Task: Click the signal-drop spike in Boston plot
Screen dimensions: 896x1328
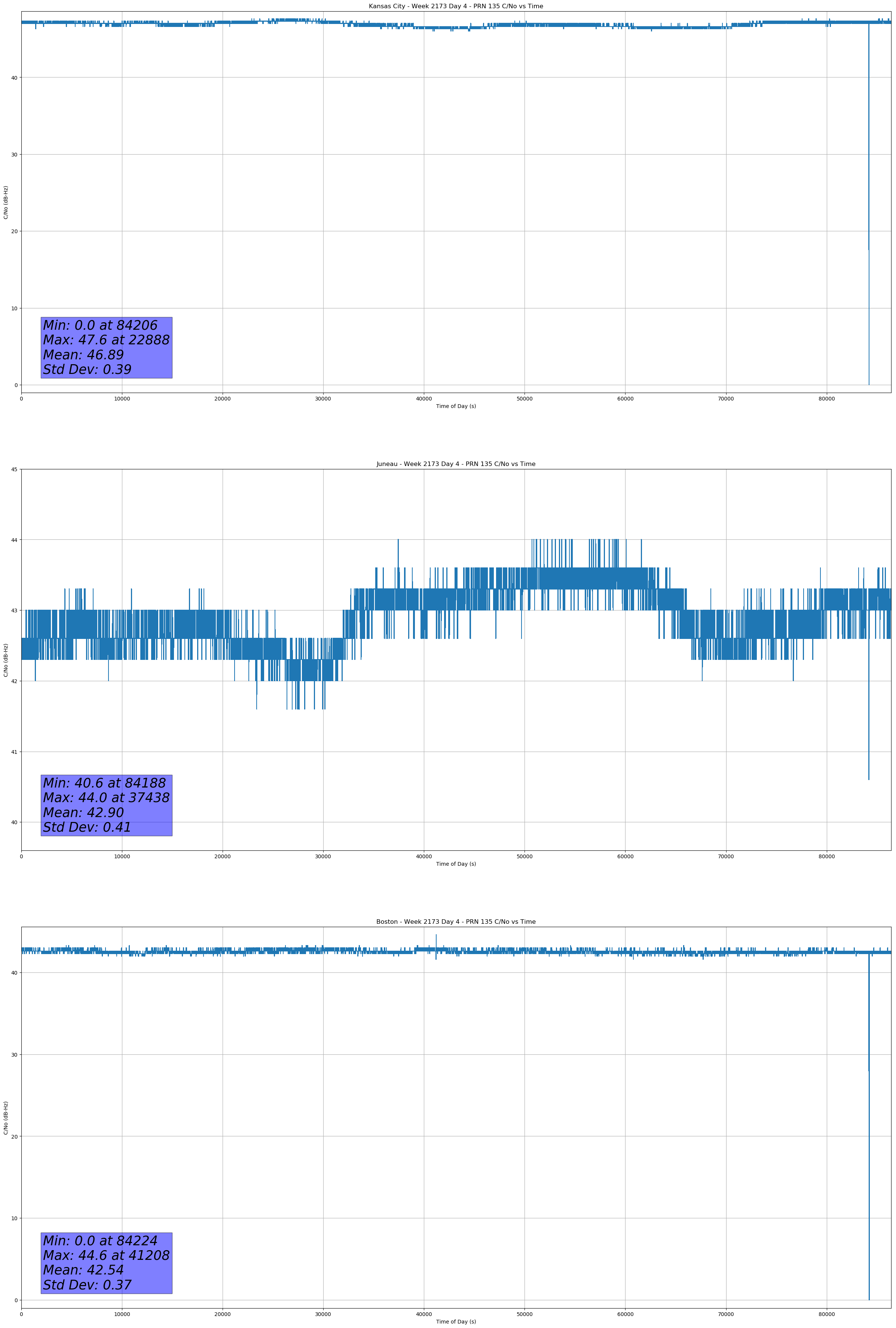Action: tap(869, 1126)
